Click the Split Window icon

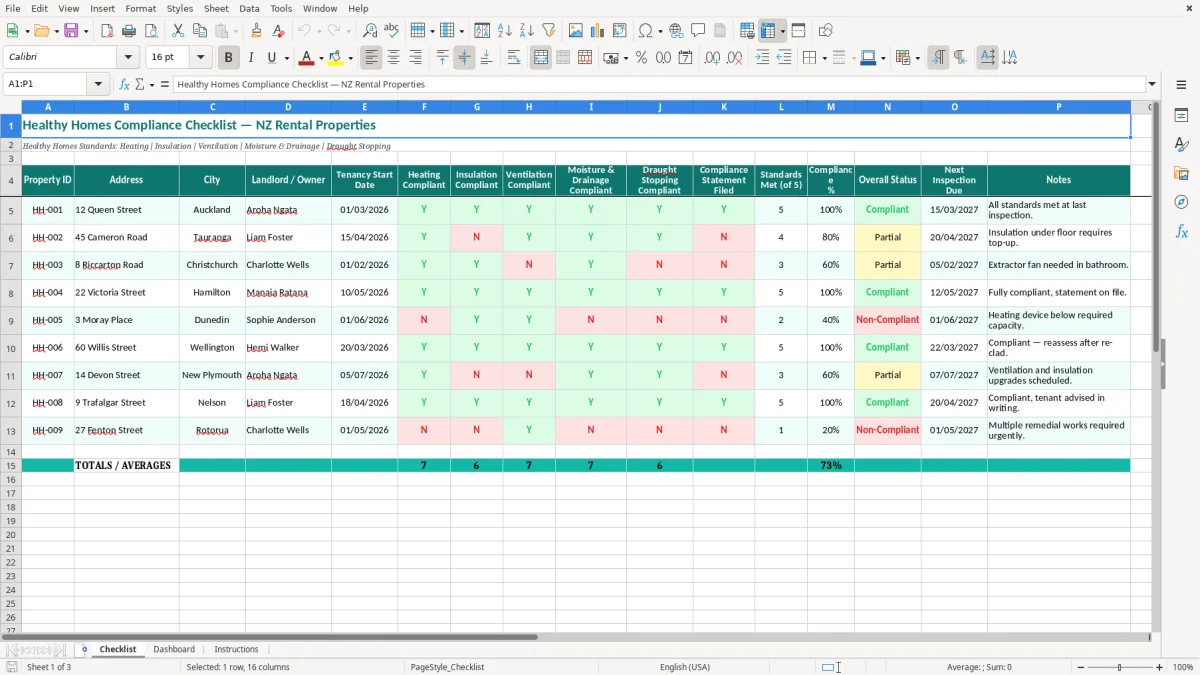click(x=798, y=31)
